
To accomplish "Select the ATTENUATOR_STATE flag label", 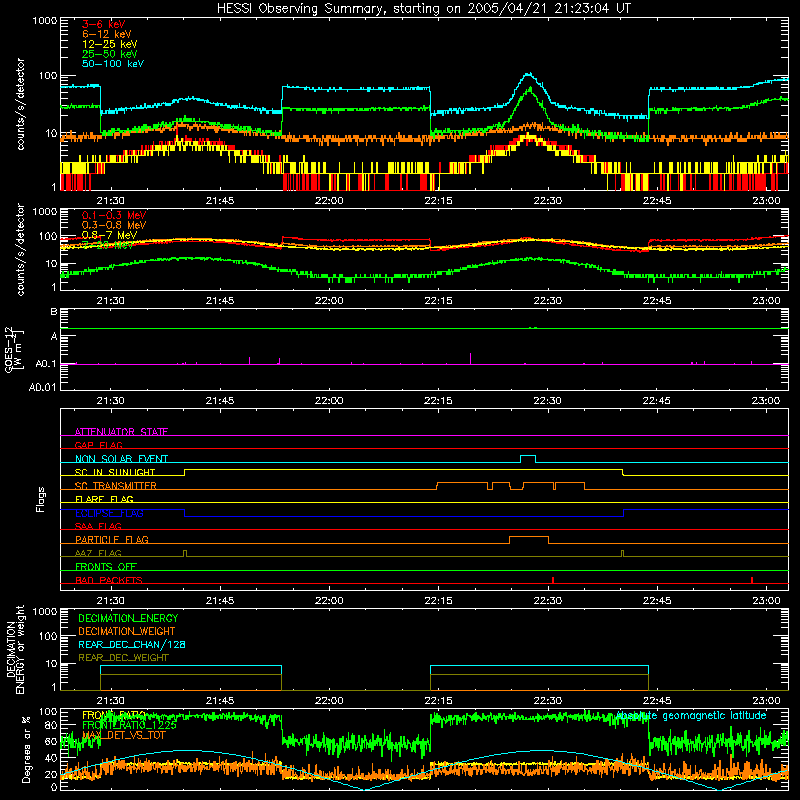I will point(121,432).
